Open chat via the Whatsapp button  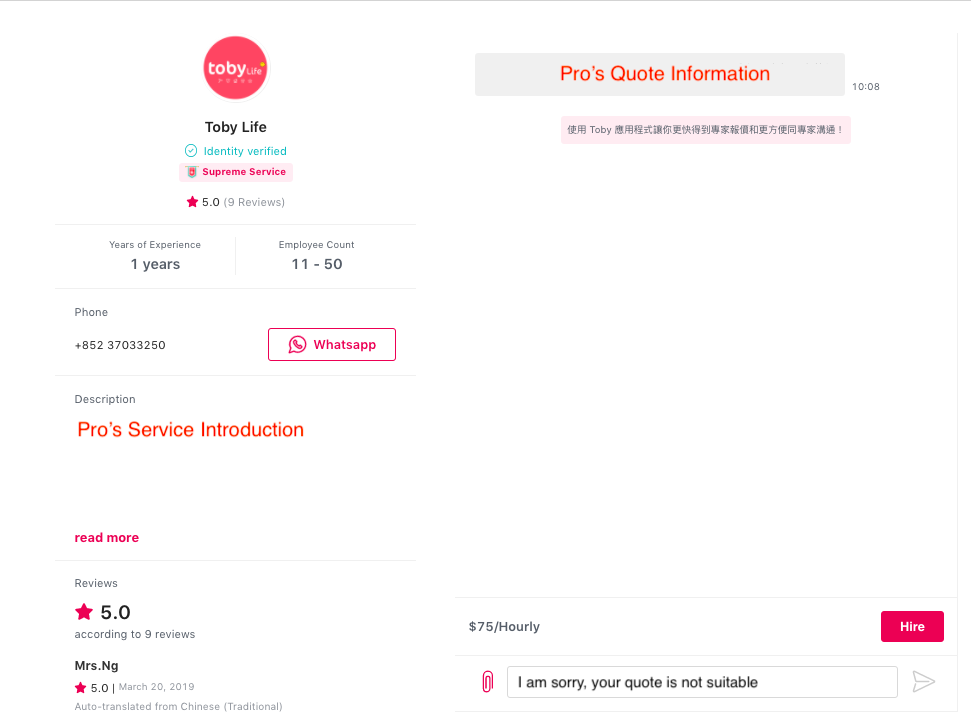(332, 344)
